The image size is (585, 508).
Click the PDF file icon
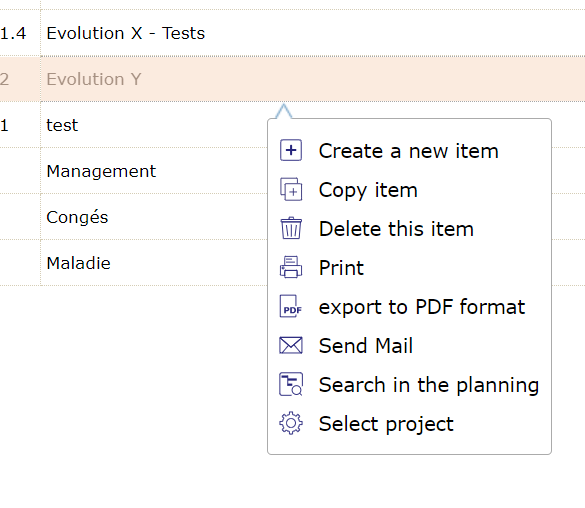[291, 306]
